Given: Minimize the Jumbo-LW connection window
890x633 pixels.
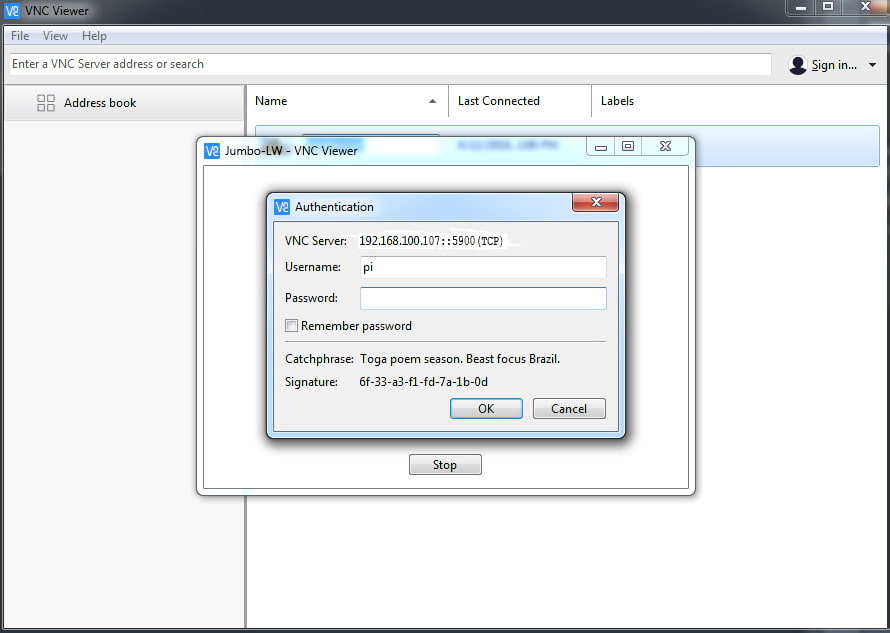Looking at the screenshot, I should pyautogui.click(x=601, y=147).
